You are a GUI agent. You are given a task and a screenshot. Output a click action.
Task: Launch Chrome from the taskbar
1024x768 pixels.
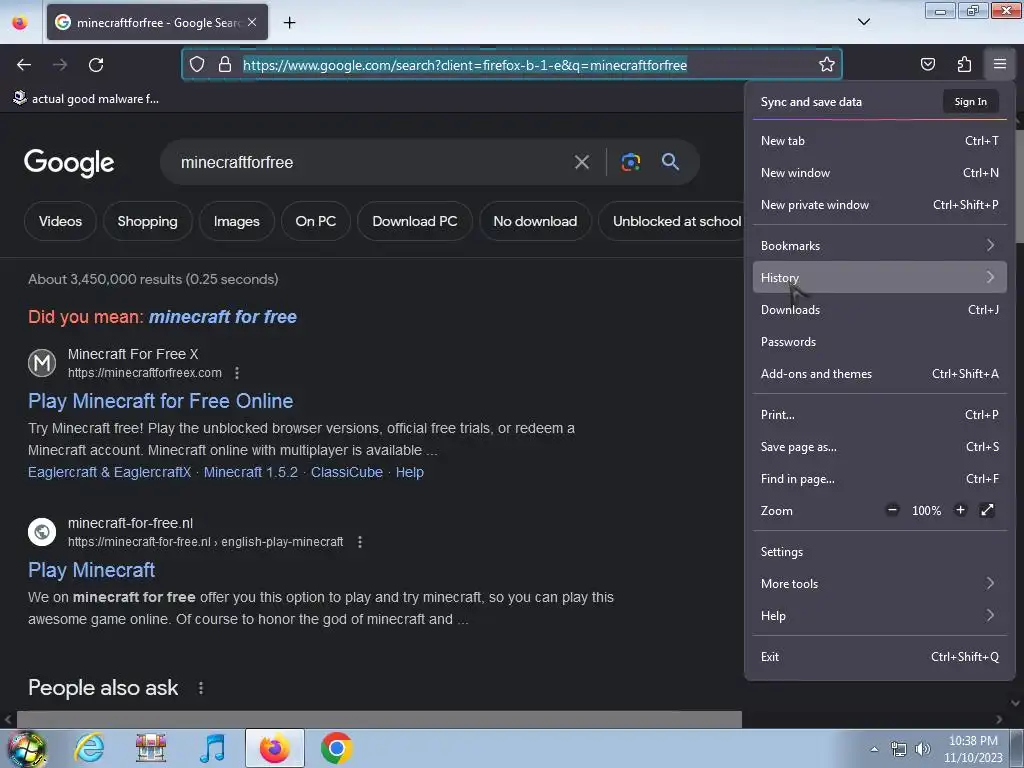(337, 748)
